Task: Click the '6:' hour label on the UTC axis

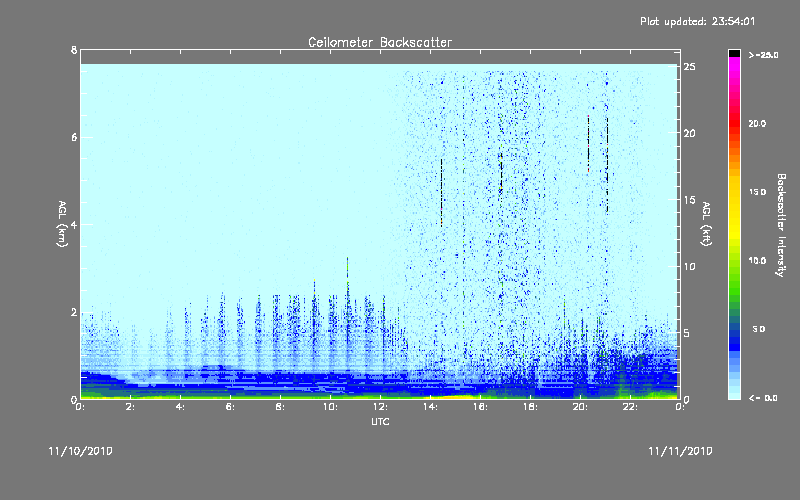Action: 231,407
